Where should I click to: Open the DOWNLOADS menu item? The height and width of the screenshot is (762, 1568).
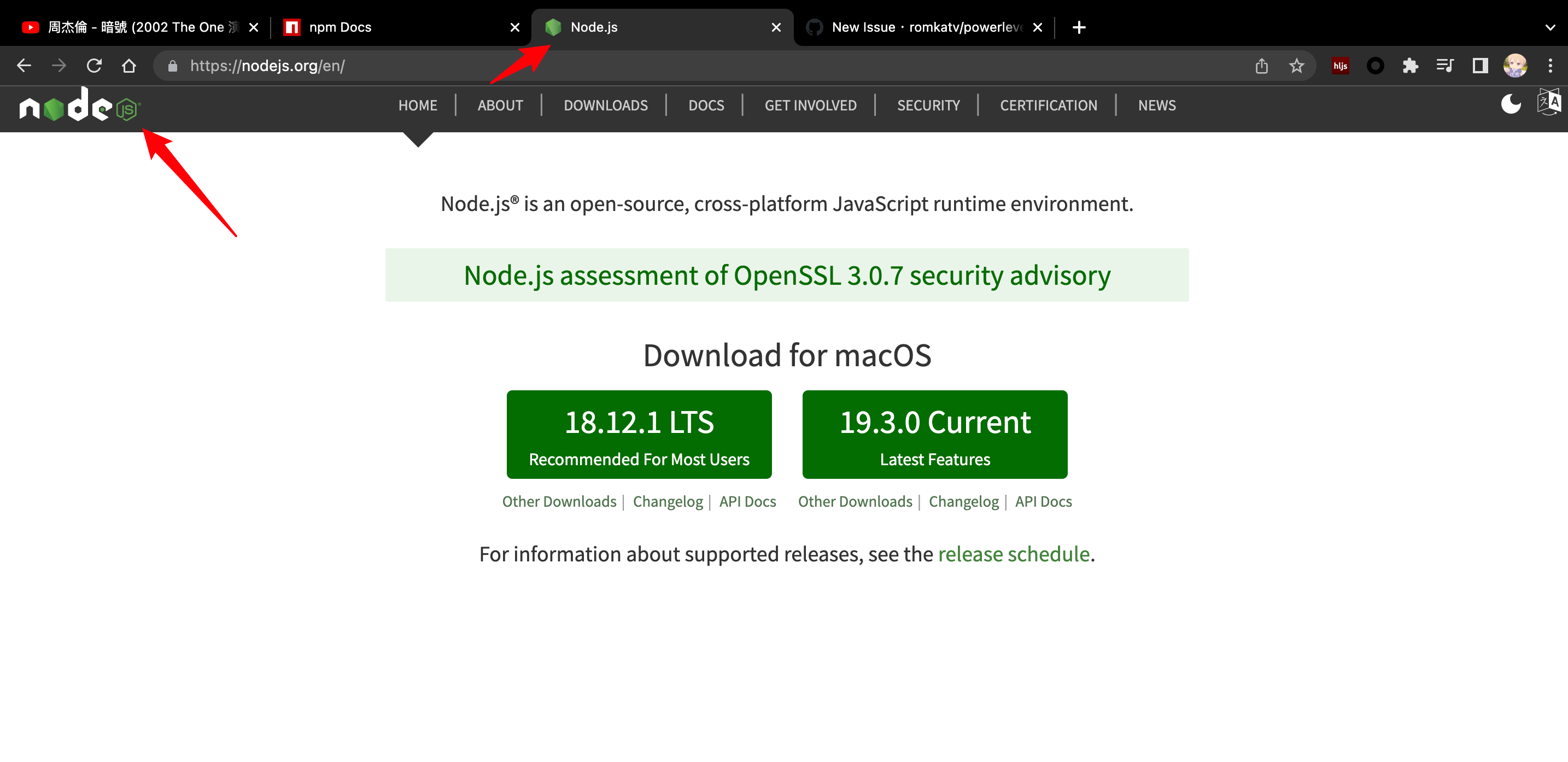pyautogui.click(x=606, y=105)
